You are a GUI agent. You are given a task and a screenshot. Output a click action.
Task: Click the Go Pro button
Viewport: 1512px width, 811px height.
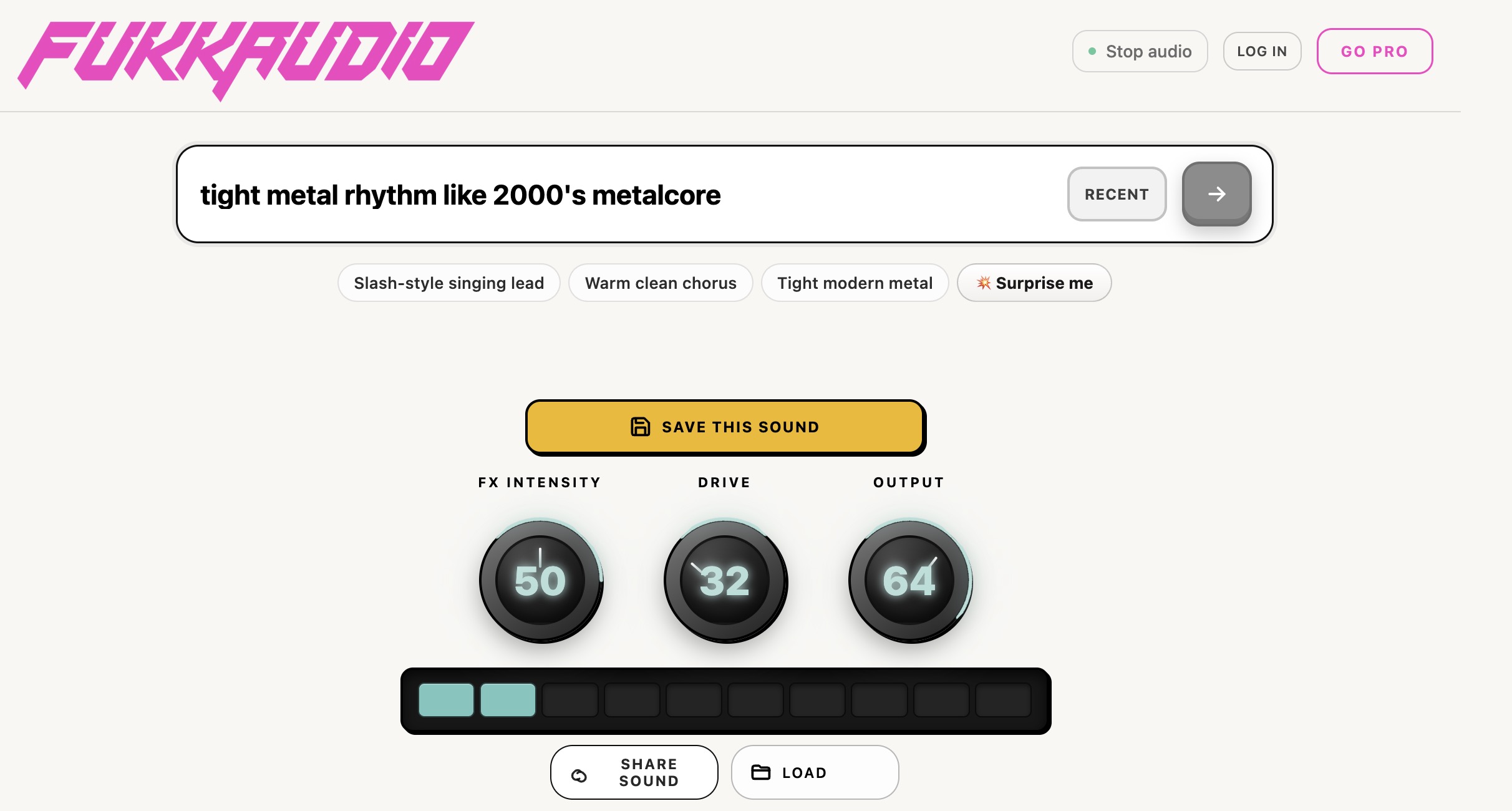click(x=1375, y=51)
